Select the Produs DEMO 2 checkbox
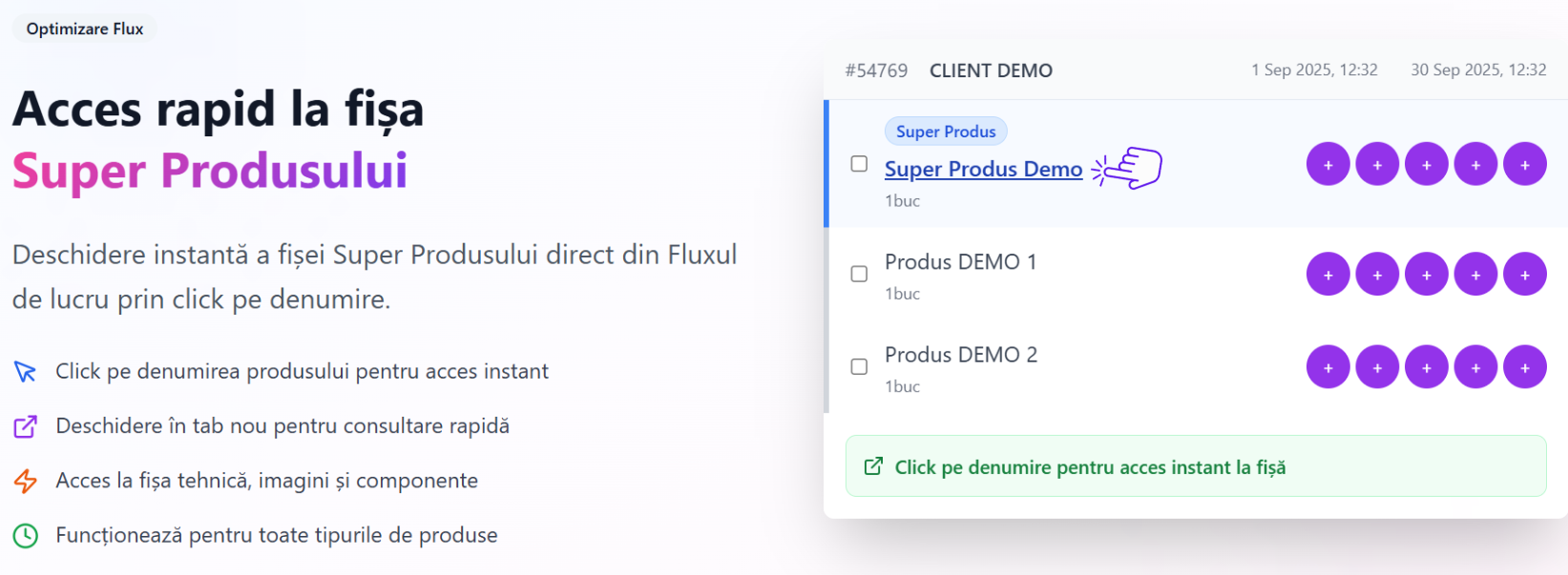 tap(859, 366)
